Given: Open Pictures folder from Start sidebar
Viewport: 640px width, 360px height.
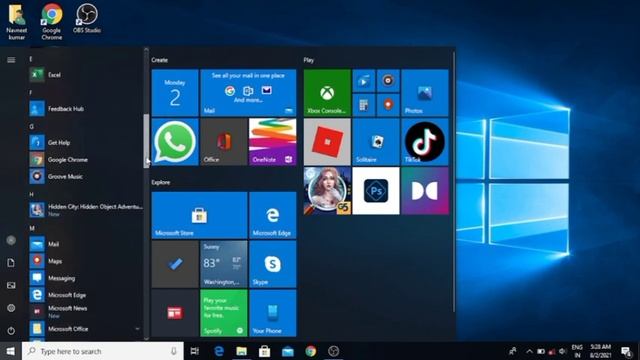Looking at the screenshot, I should point(11,285).
